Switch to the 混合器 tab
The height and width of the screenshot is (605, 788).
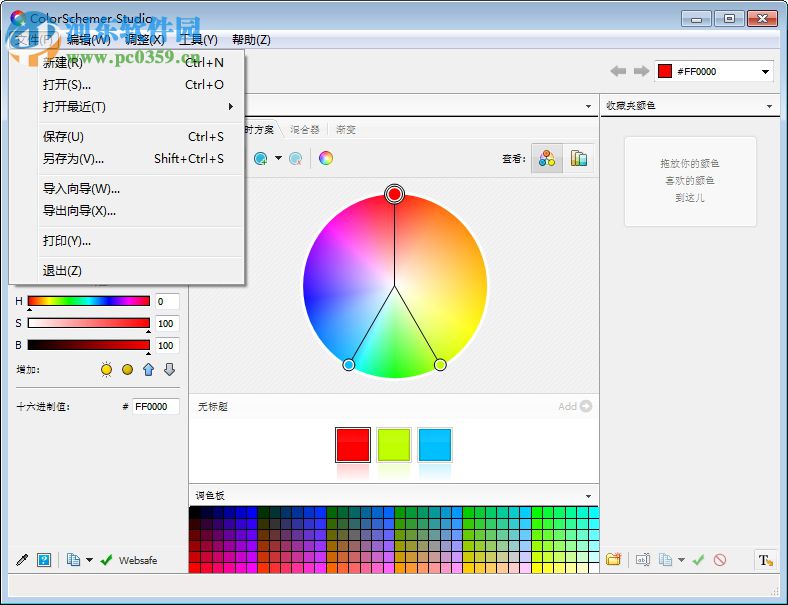(x=305, y=130)
